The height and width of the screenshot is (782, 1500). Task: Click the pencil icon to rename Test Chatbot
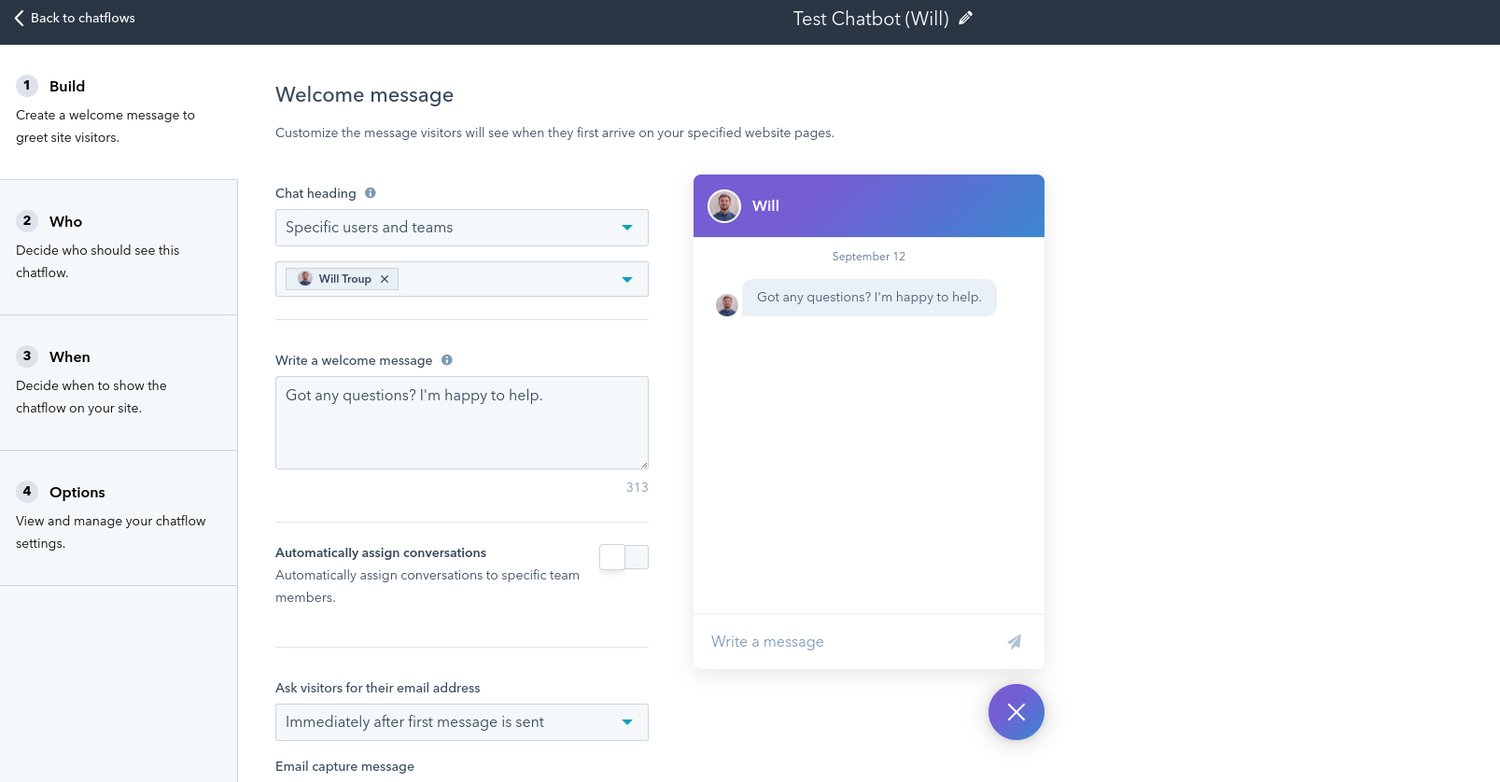(962, 17)
